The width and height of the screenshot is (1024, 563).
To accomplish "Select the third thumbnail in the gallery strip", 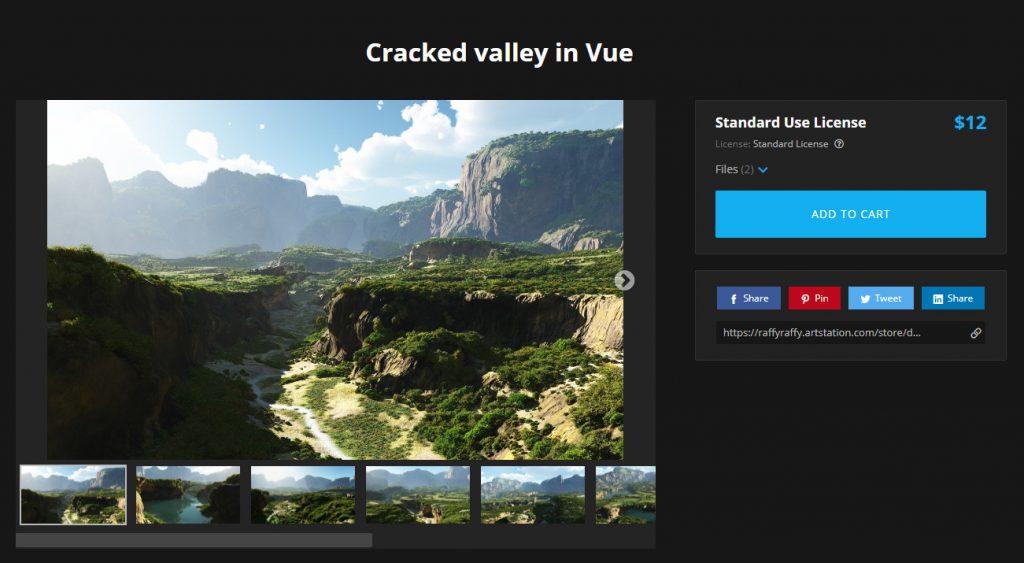I will (303, 495).
